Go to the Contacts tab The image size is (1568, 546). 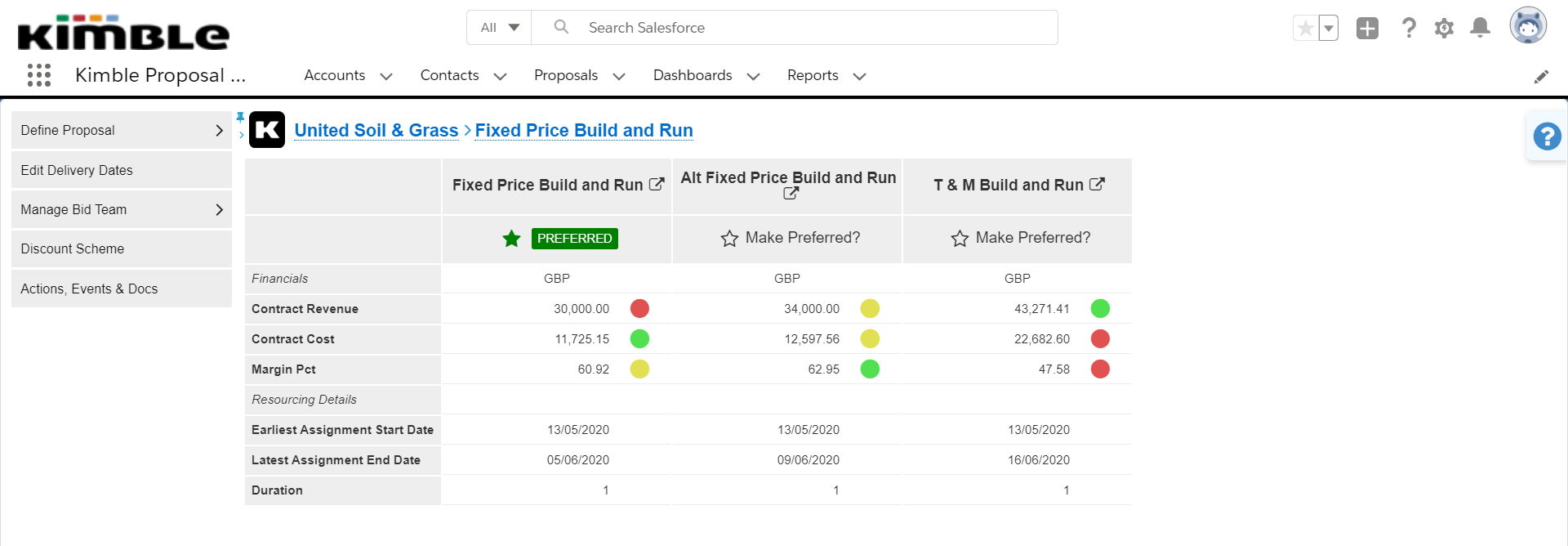click(x=449, y=75)
